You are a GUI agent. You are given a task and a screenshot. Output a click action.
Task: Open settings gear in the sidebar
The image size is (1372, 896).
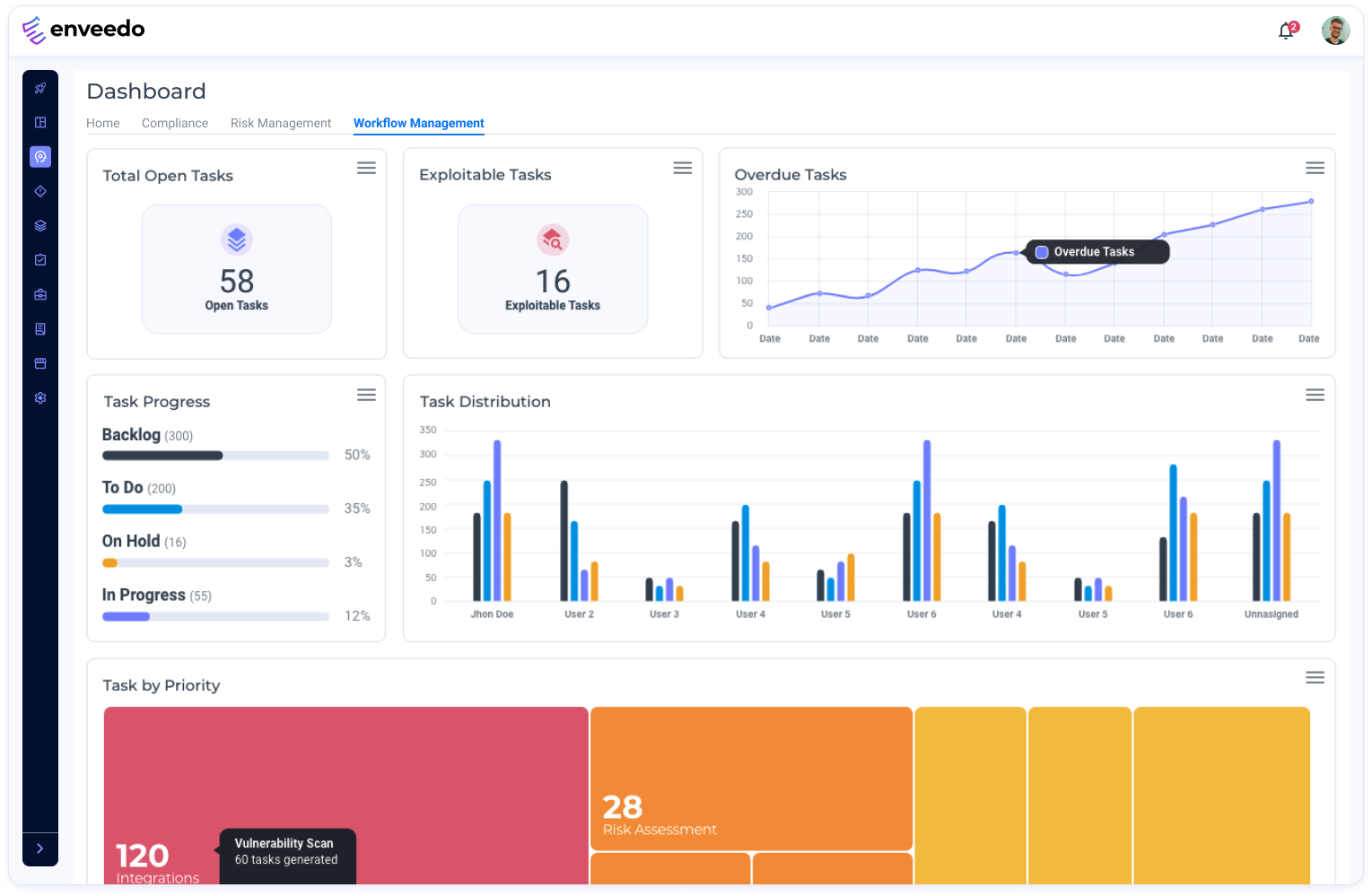click(x=40, y=398)
